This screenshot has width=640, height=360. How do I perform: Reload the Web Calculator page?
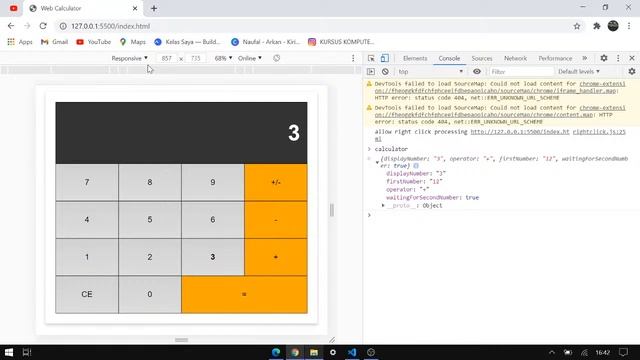point(43,26)
